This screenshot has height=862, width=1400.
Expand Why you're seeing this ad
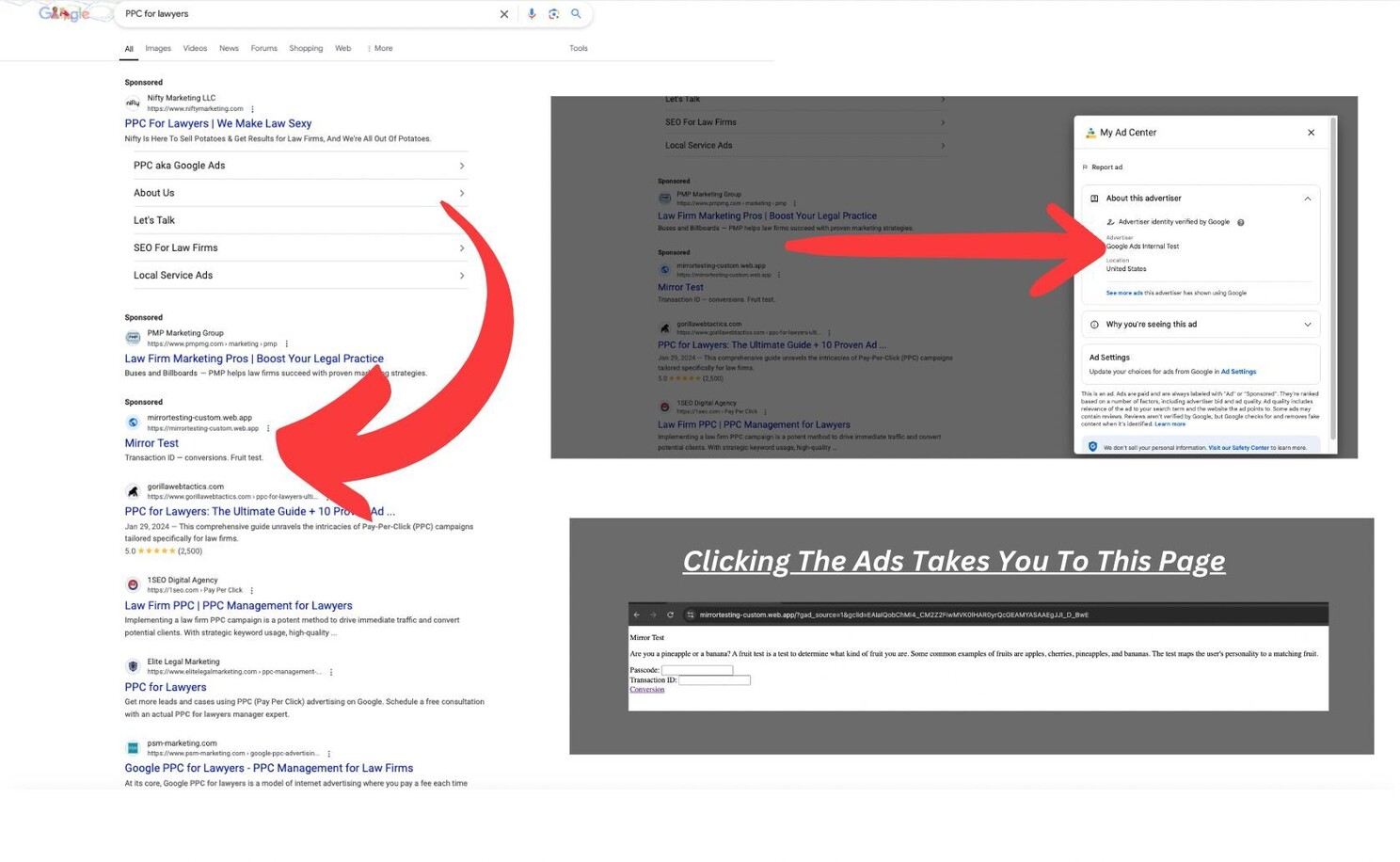click(1308, 325)
